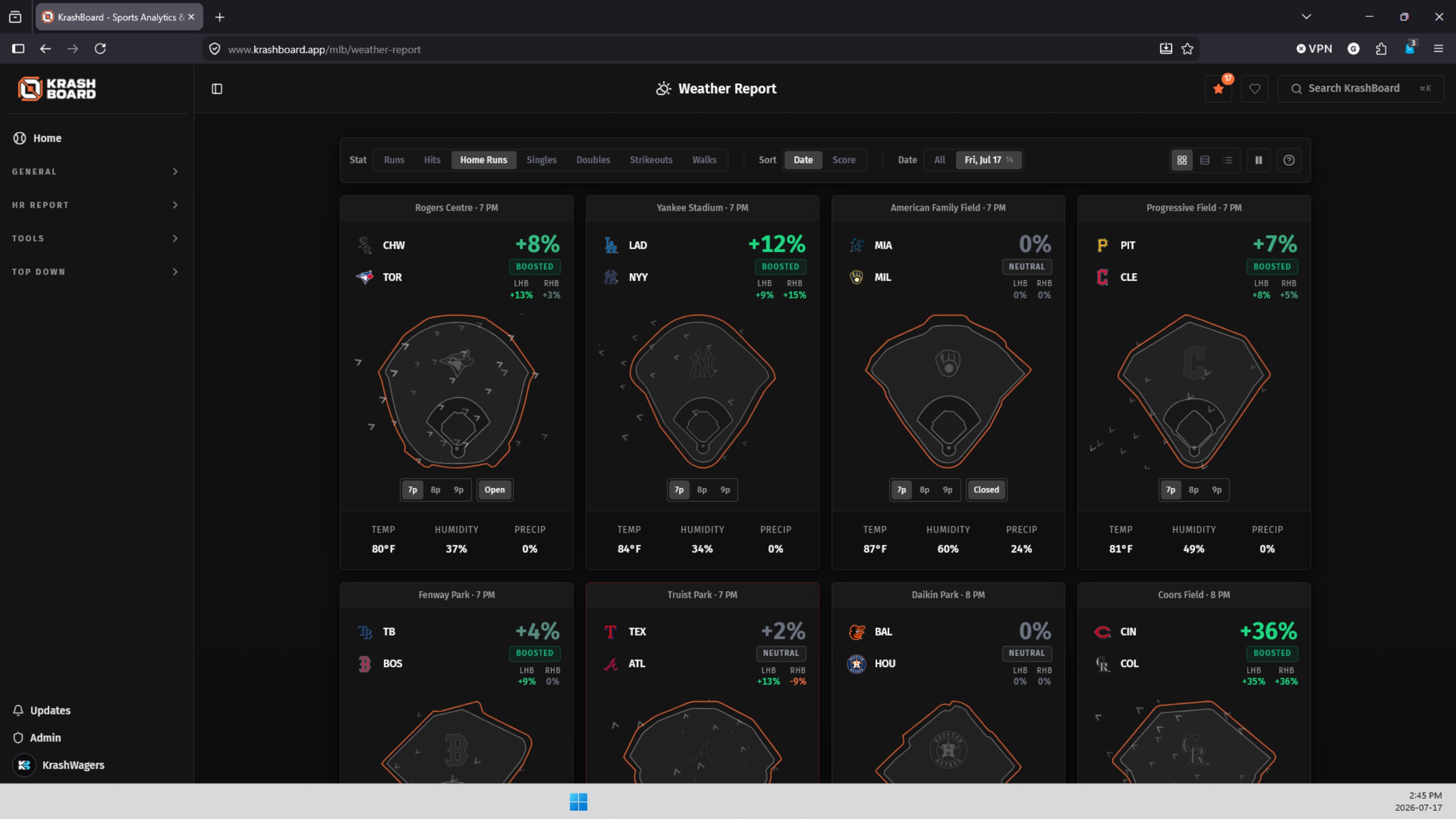Select 9p on the Rogers Centre card
The image size is (1456, 819).
coord(458,490)
